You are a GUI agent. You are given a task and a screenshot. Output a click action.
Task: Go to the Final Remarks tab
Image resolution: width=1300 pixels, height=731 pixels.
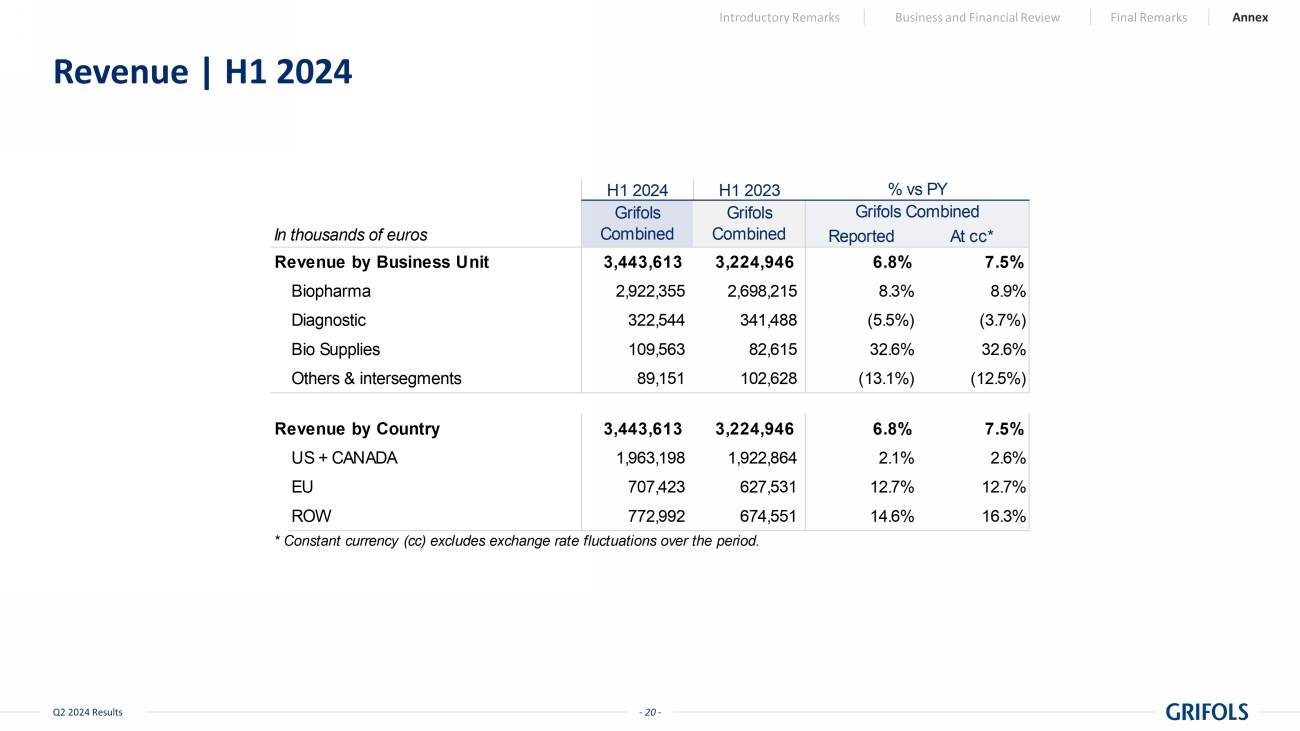click(x=1148, y=17)
